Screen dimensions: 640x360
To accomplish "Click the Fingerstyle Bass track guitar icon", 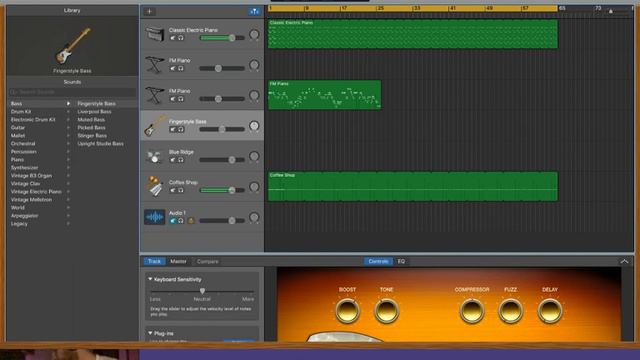I will [x=154, y=126].
